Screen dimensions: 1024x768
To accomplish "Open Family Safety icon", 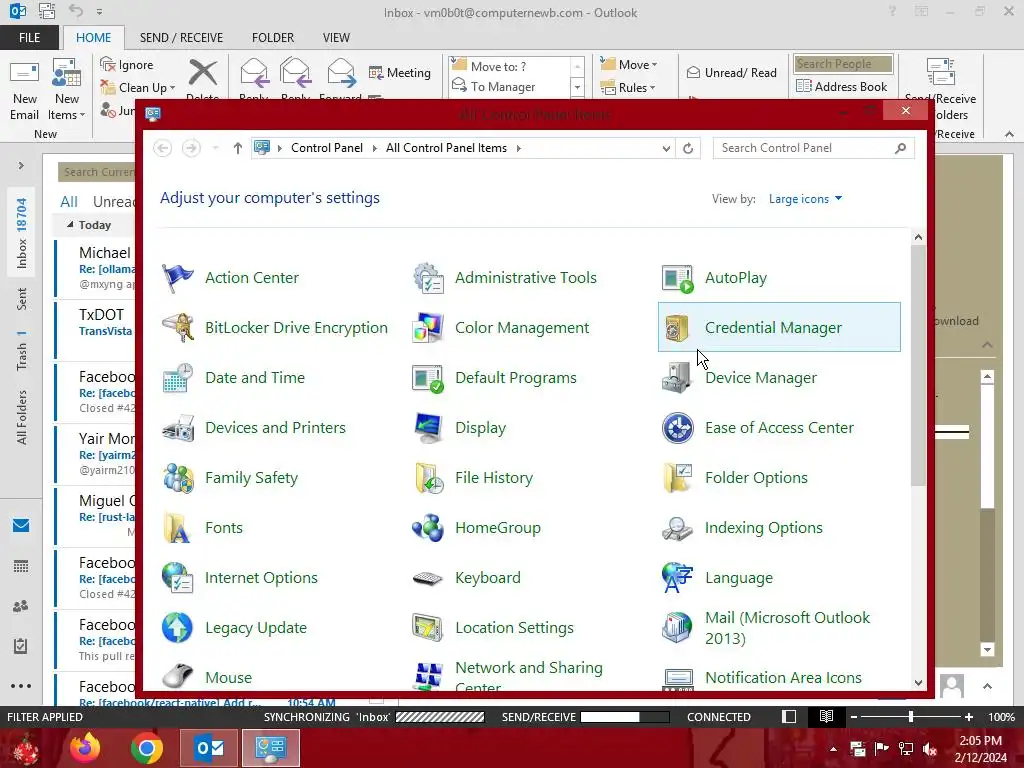I will click(x=178, y=478).
